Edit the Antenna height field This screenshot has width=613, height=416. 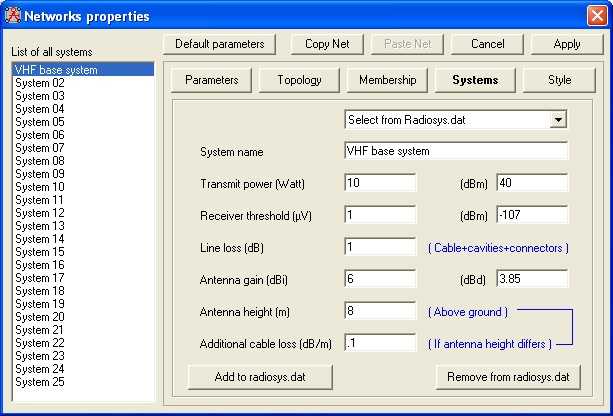pos(380,311)
